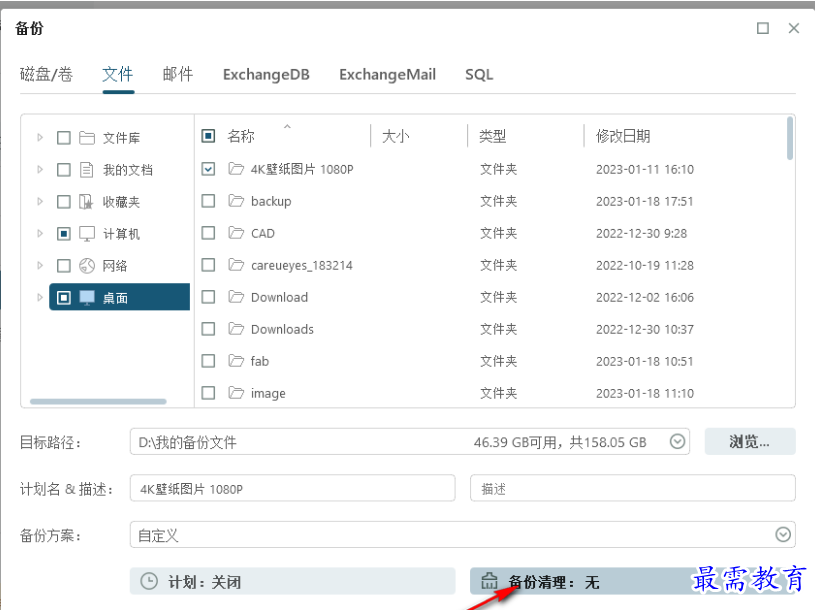Click the 浏览... button
This screenshot has width=815, height=610.
tap(750, 442)
